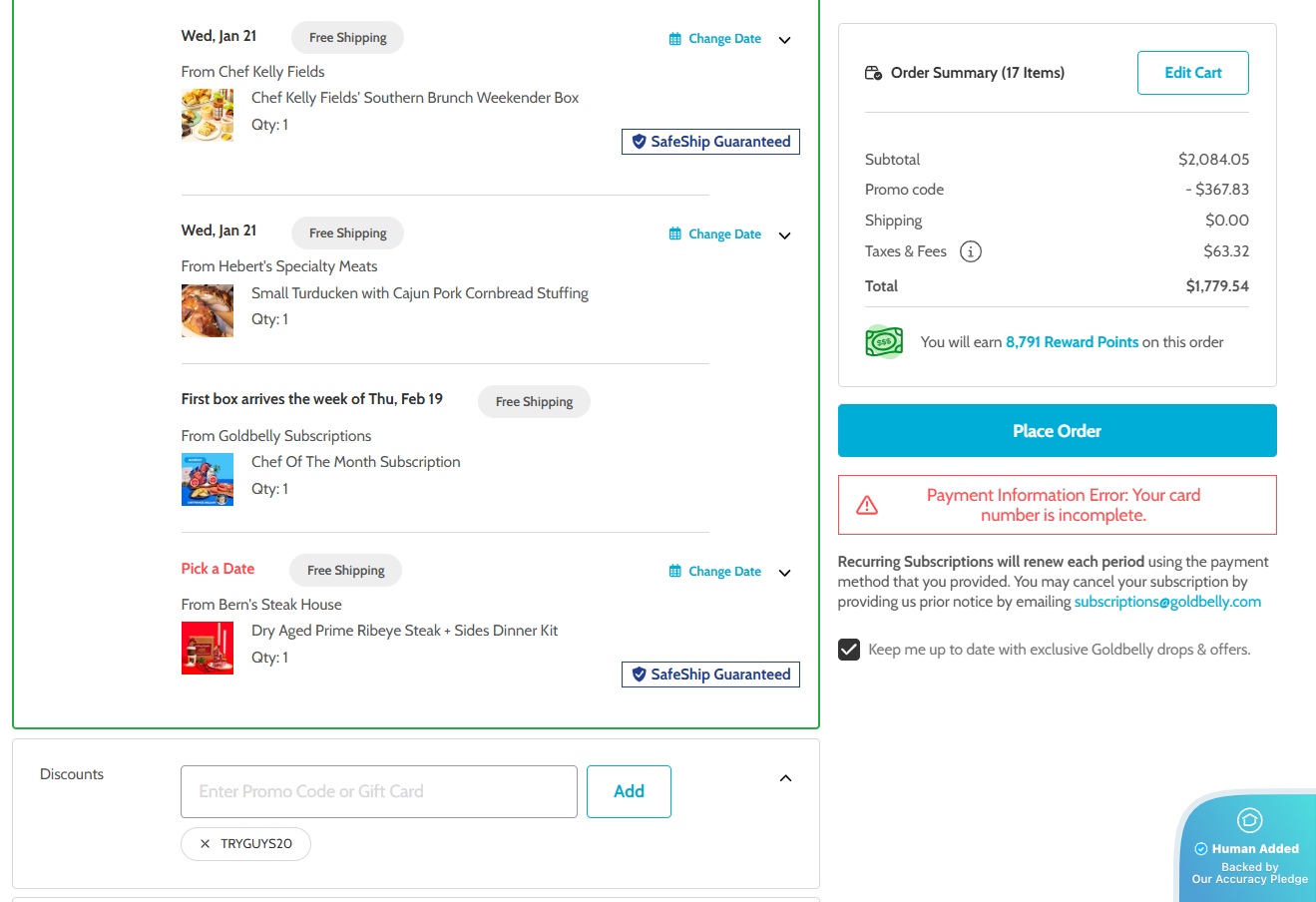Screen dimensions: 1316x902
Task: Focus the promo code or gift card field
Action: (x=378, y=791)
